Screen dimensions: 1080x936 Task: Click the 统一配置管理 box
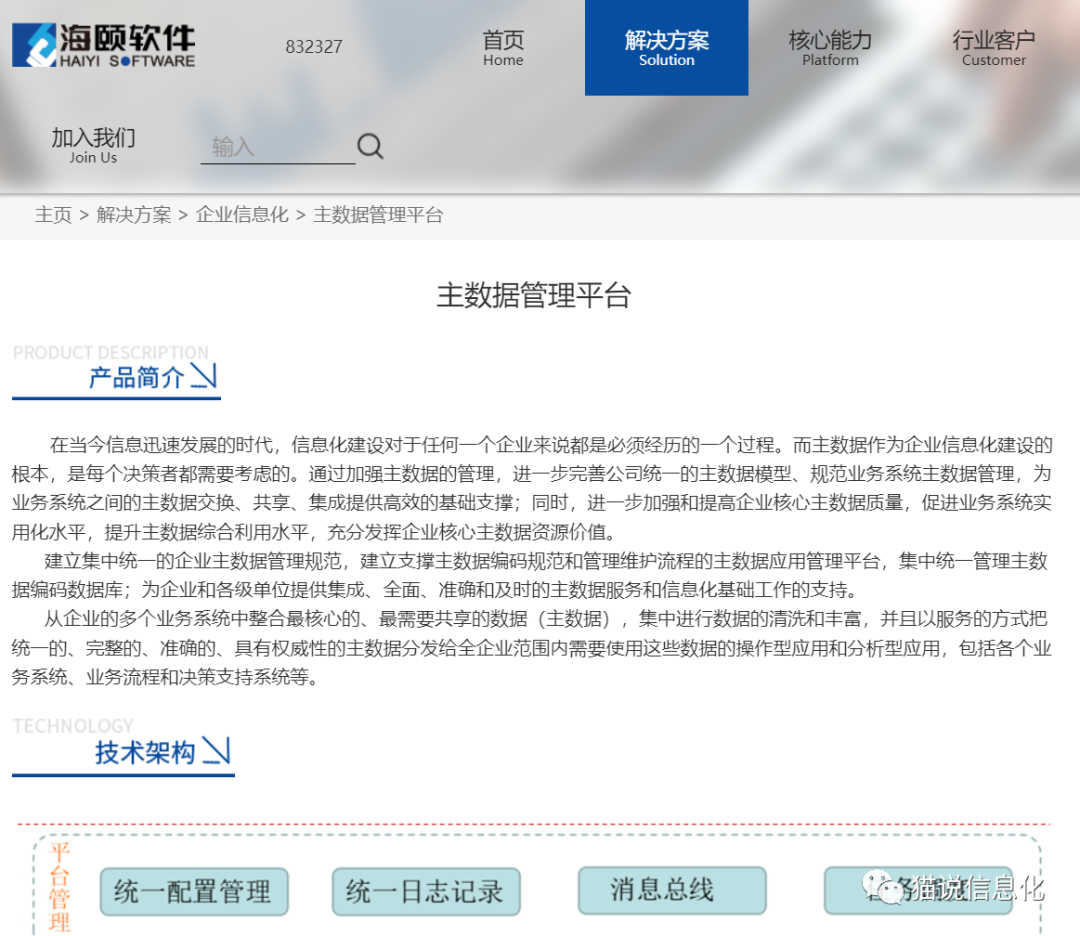click(193, 891)
